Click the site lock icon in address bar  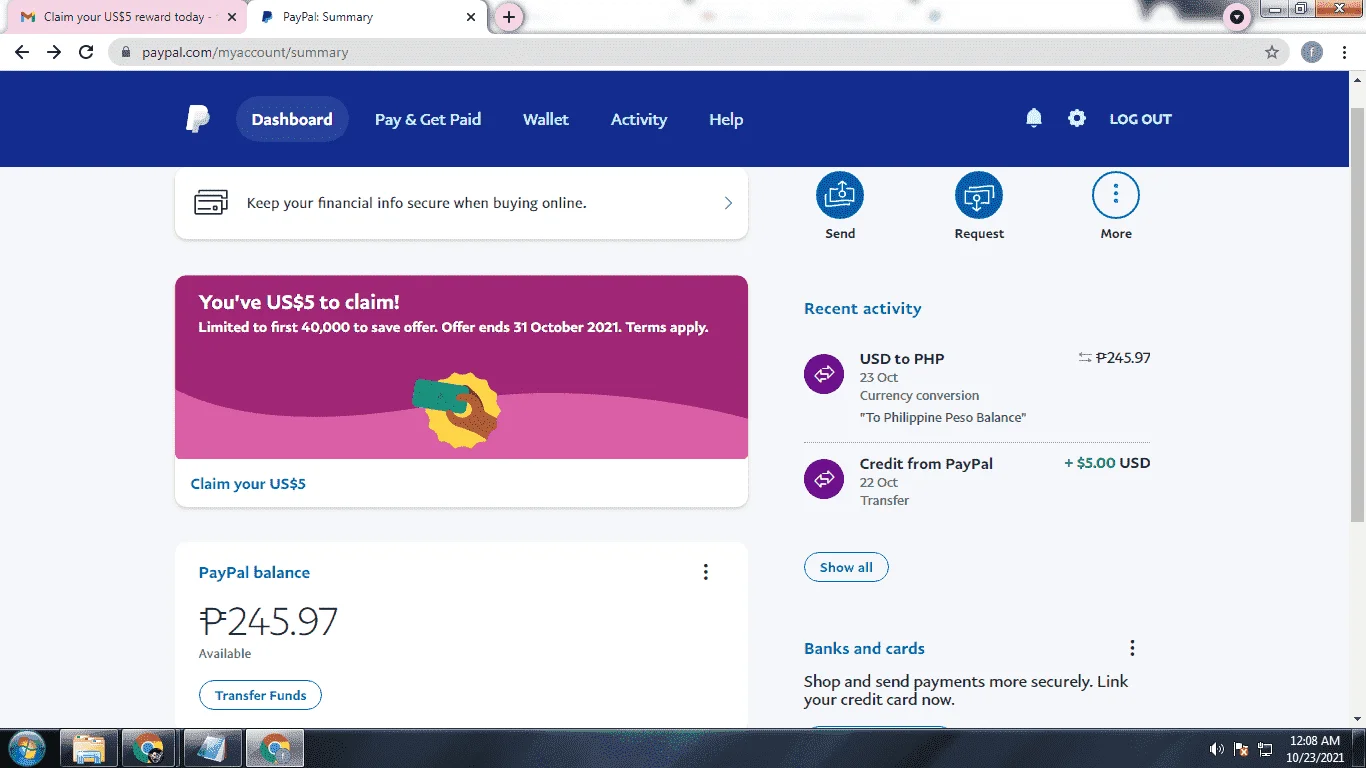pyautogui.click(x=125, y=52)
